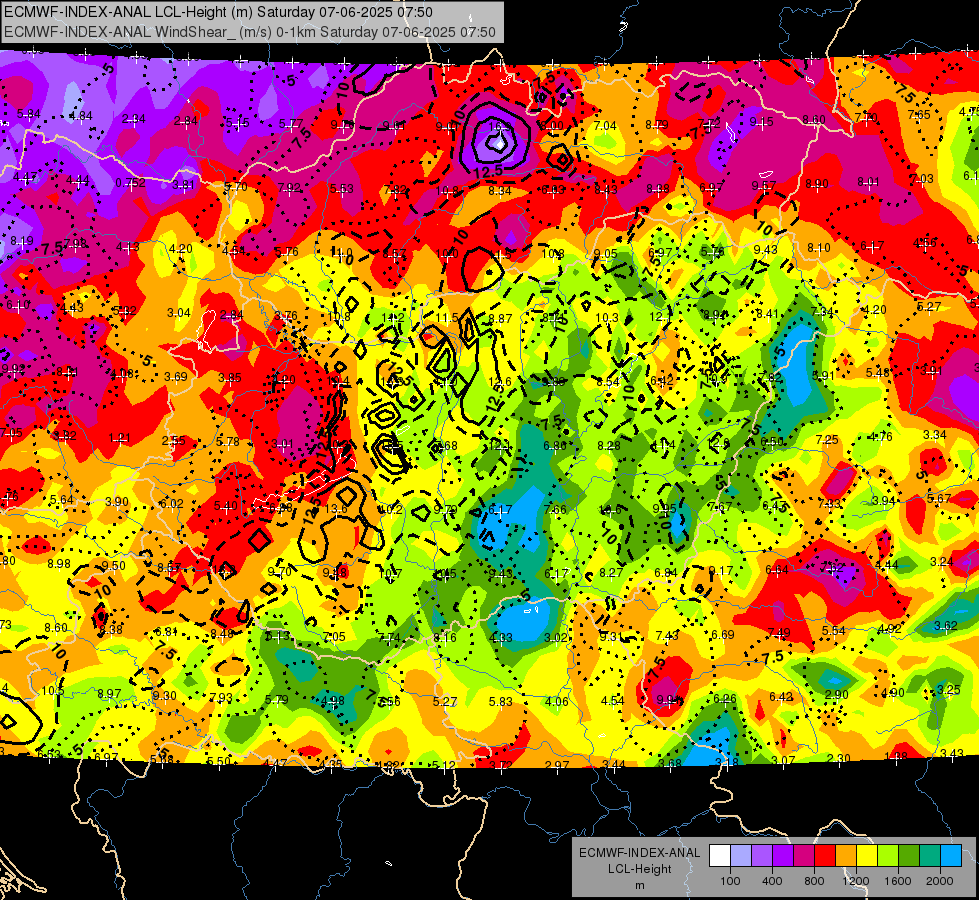This screenshot has width=979, height=900.
Task: Click the legend tick value '1200'
Action: [x=855, y=881]
